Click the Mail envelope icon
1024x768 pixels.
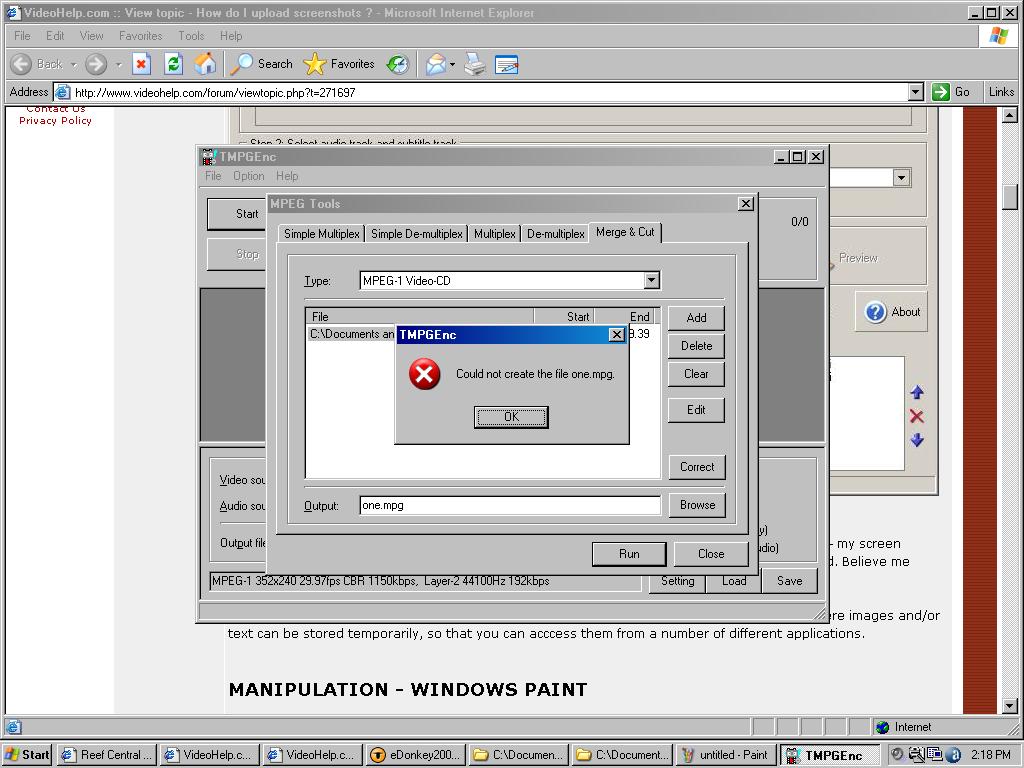[435, 64]
